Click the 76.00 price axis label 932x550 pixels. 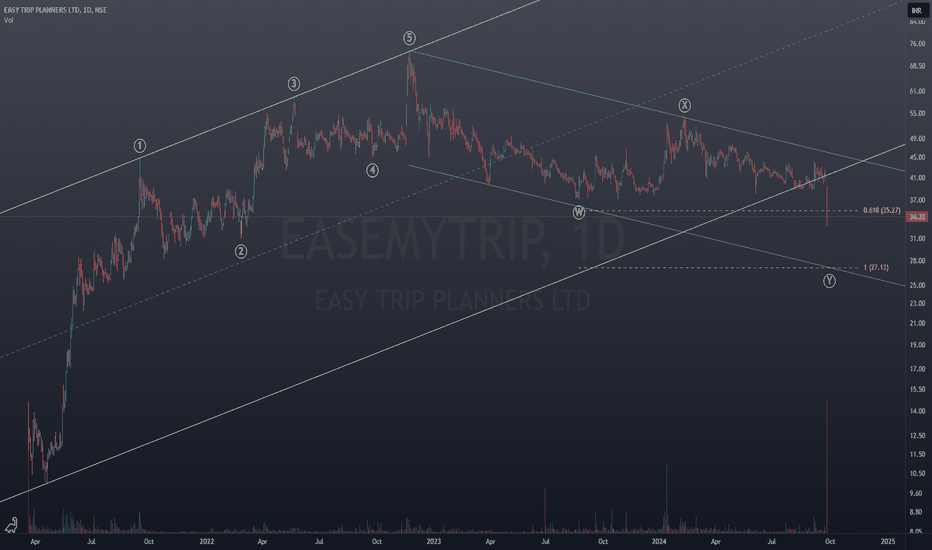[x=917, y=43]
